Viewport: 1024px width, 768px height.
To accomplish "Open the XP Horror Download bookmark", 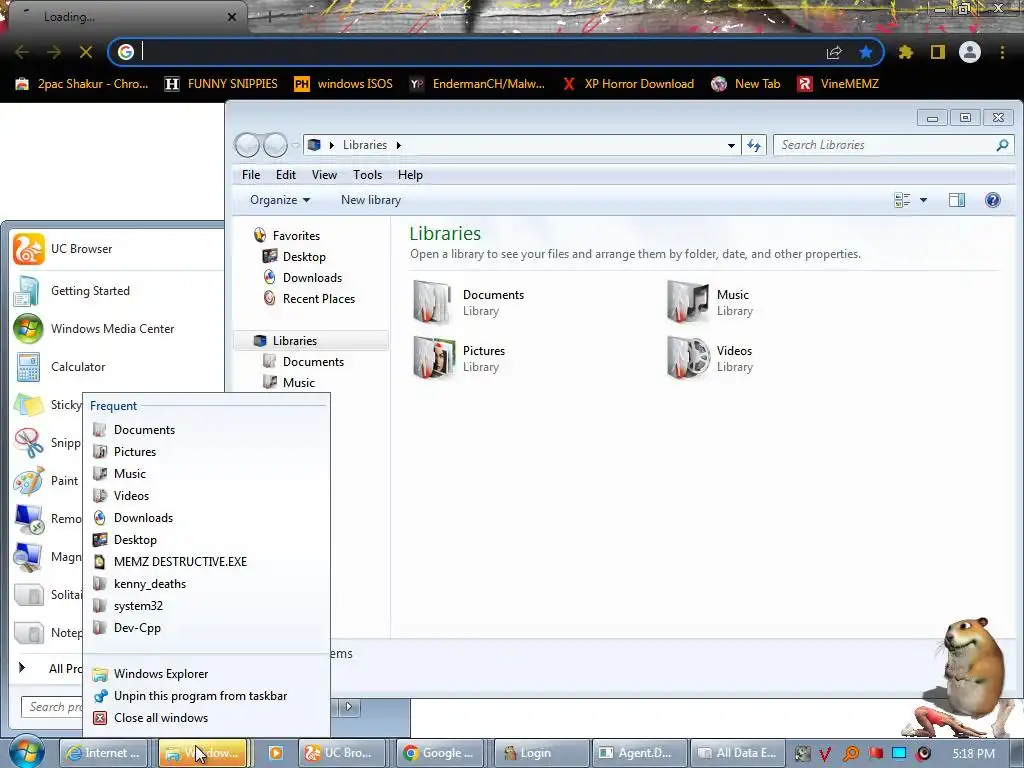I will (x=628, y=84).
